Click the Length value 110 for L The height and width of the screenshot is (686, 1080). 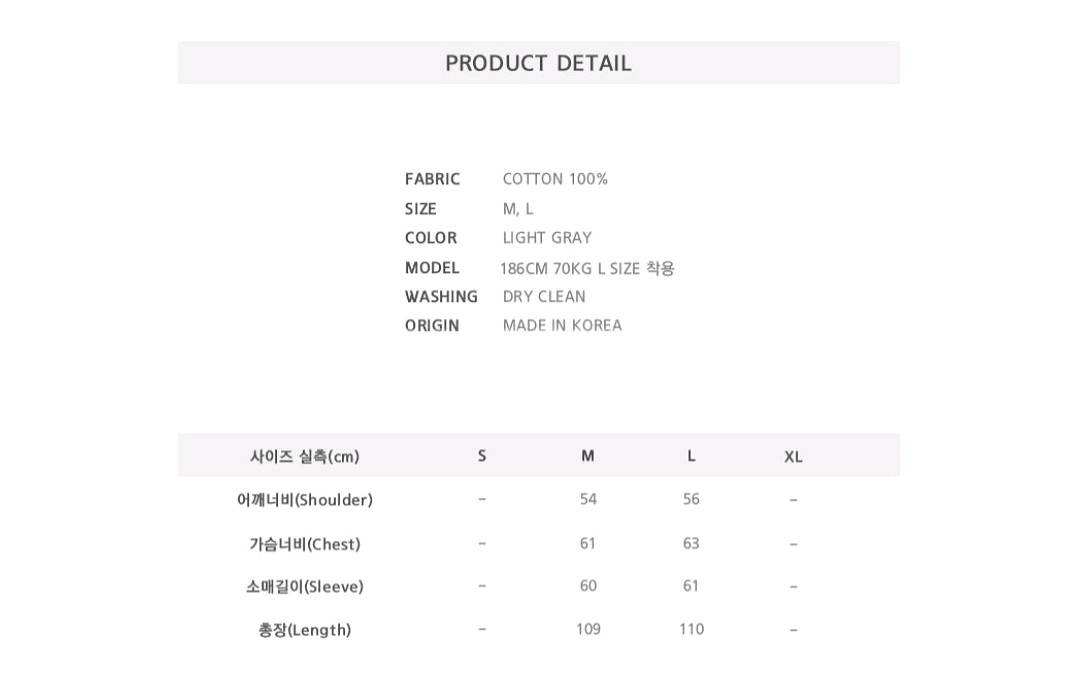(691, 629)
